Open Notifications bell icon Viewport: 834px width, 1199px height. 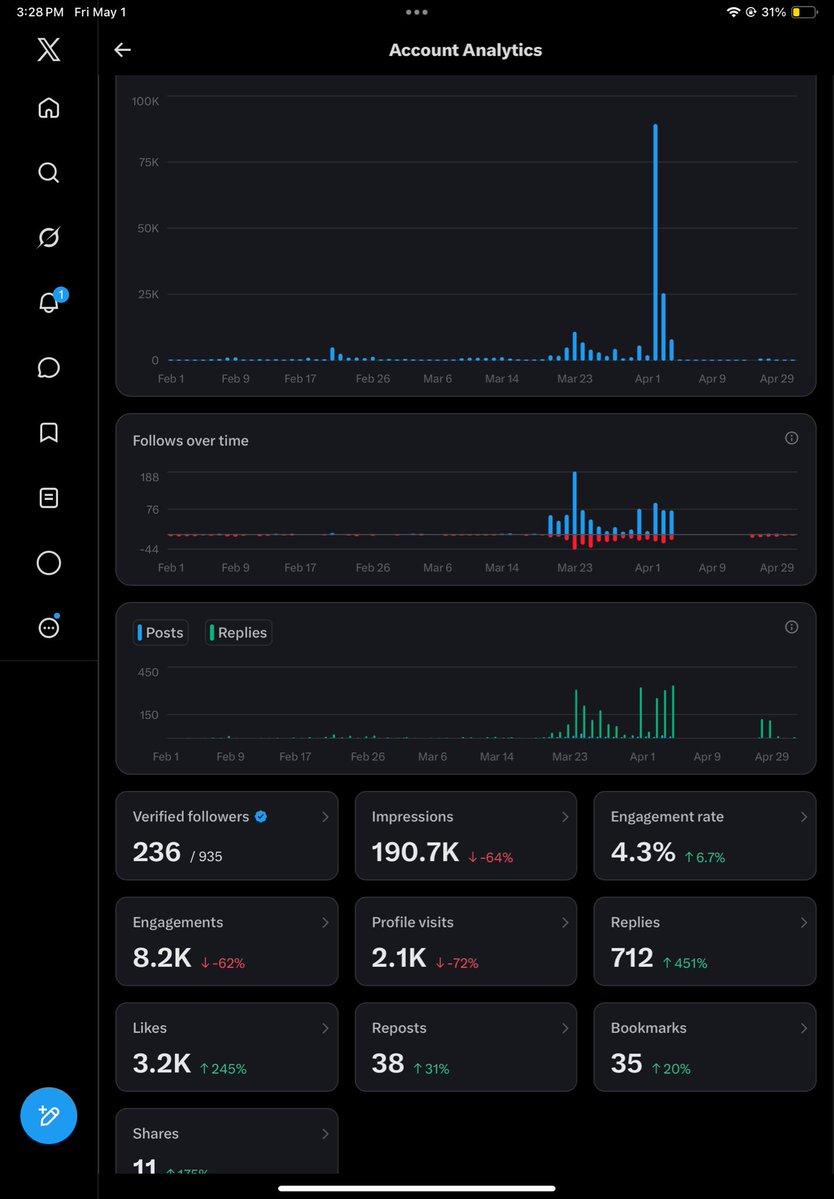(x=50, y=302)
